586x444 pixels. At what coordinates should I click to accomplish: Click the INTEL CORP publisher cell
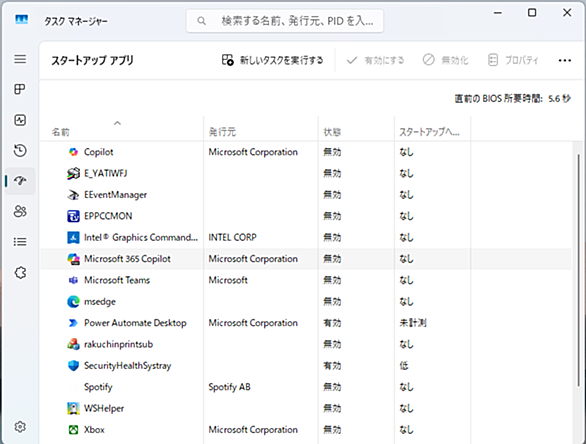(x=232, y=237)
